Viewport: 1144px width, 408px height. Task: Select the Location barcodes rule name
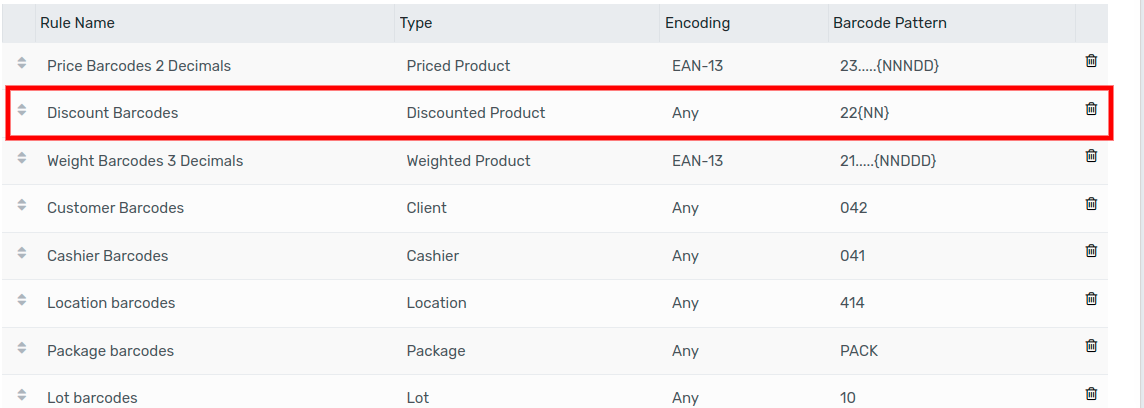[x=111, y=303]
